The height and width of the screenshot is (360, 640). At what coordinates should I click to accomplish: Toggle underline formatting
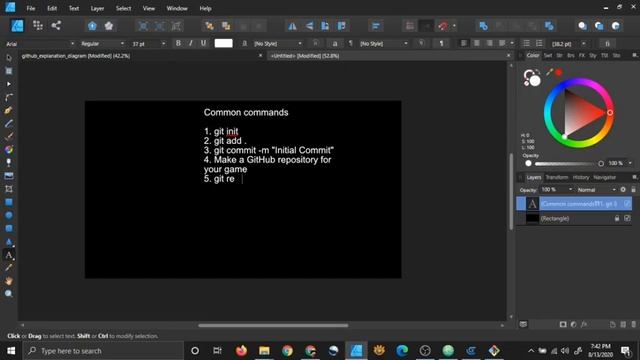tap(203, 43)
